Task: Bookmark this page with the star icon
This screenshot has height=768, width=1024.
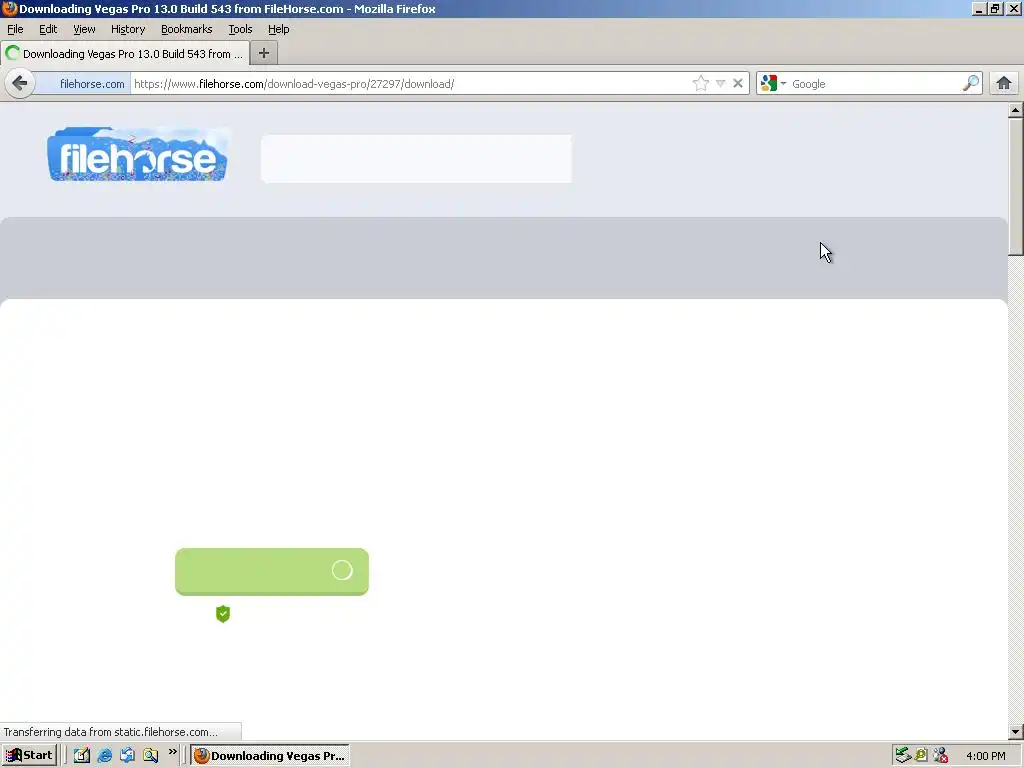Action: pyautogui.click(x=701, y=84)
